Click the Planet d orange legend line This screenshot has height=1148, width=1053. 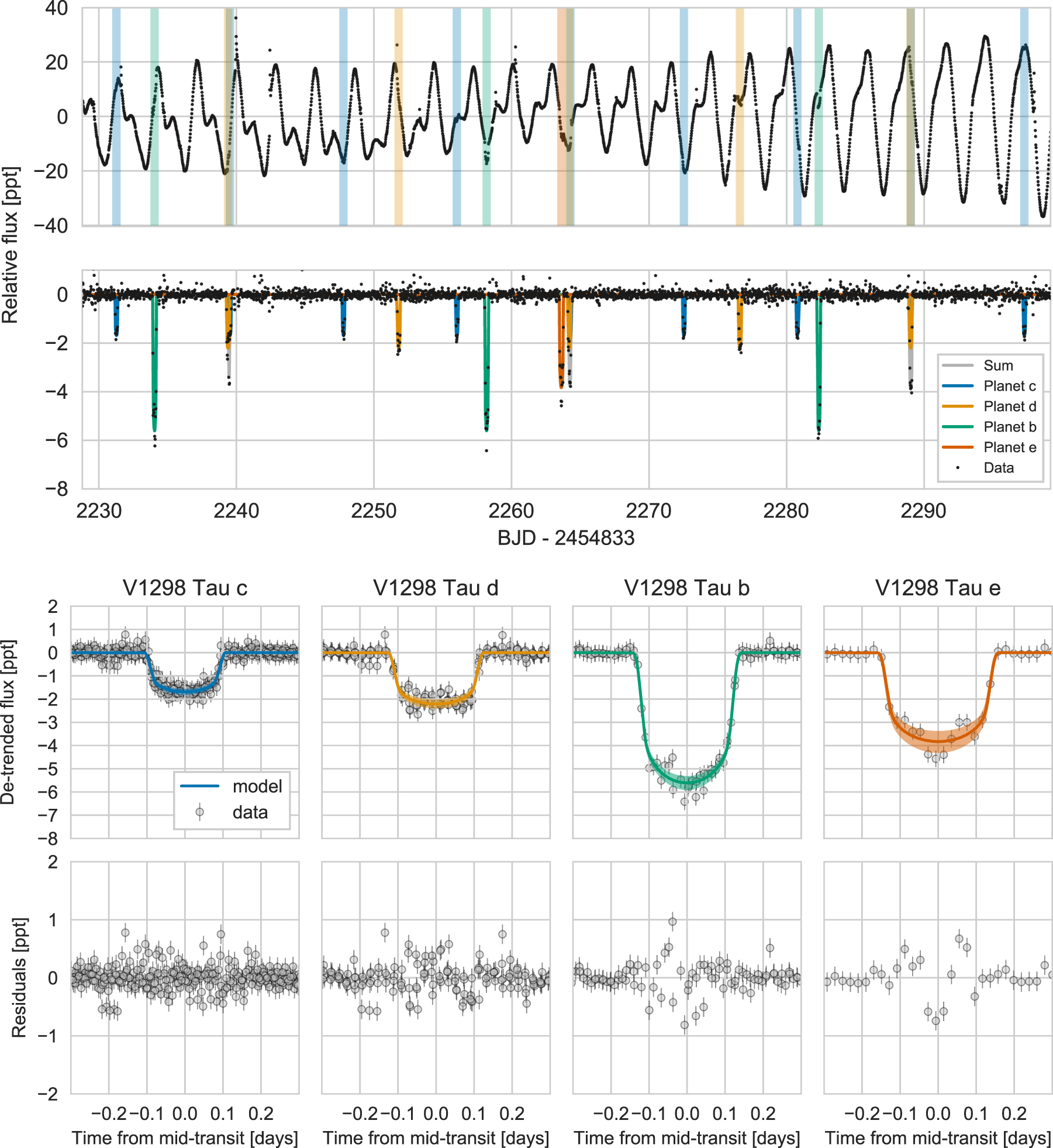957,406
